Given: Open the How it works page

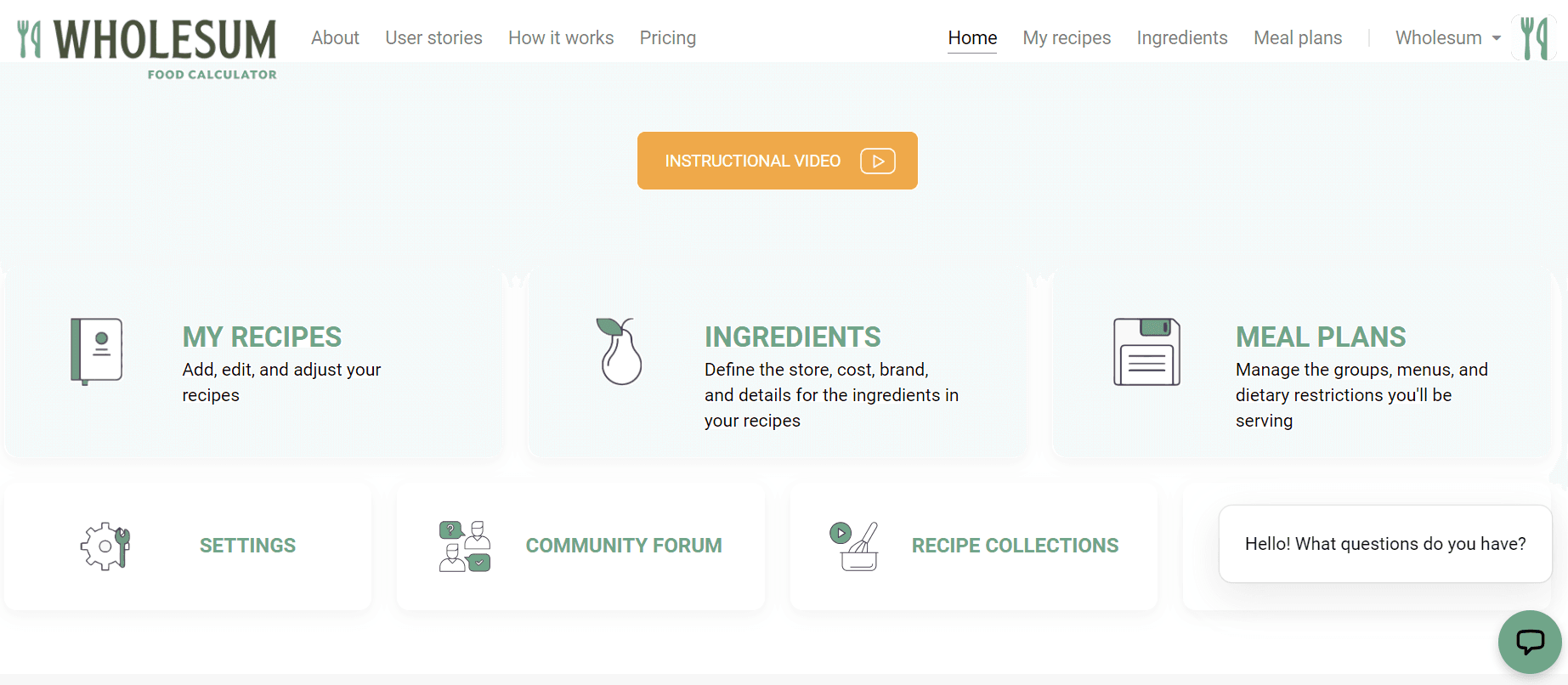Looking at the screenshot, I should click(x=561, y=38).
